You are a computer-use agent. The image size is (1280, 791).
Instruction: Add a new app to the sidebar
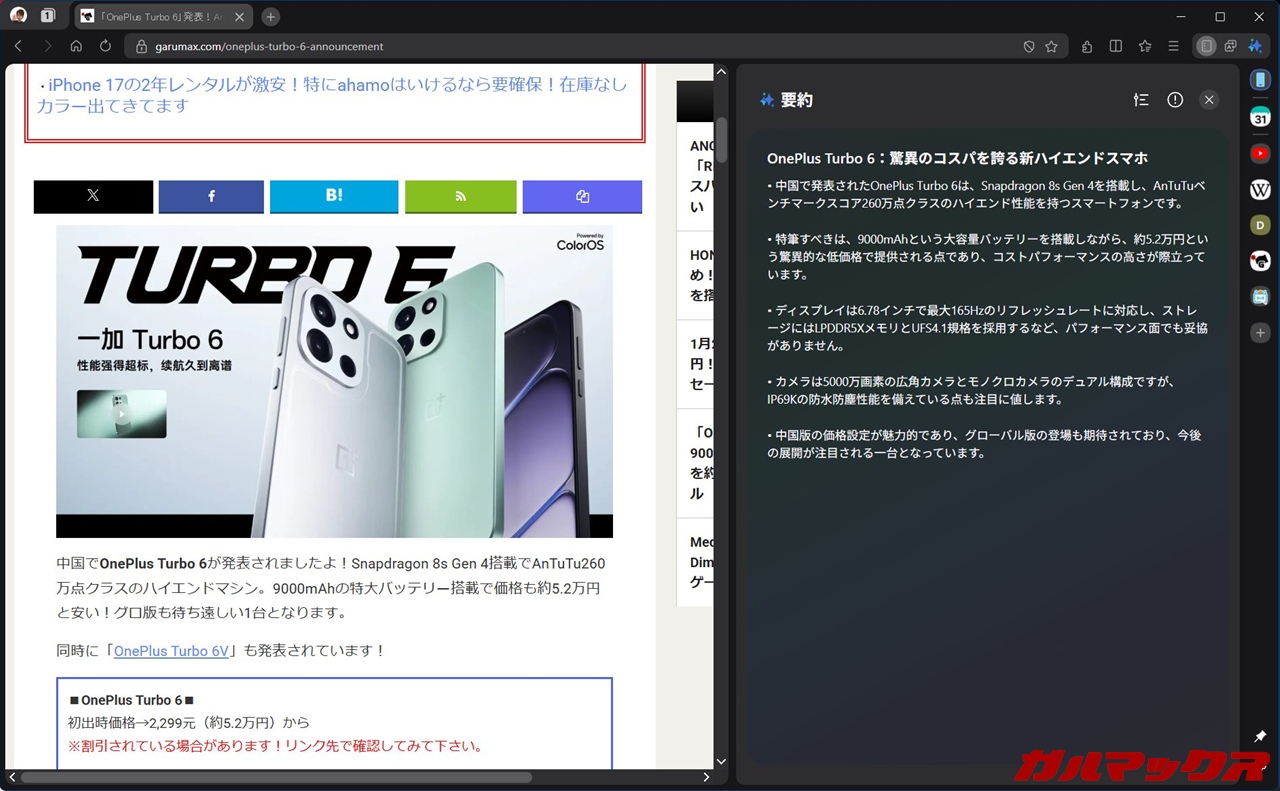1260,333
